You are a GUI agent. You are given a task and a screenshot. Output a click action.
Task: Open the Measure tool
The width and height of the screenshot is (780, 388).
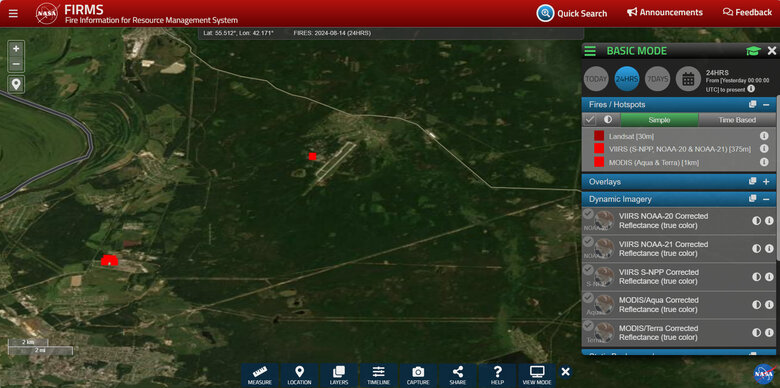click(x=260, y=376)
